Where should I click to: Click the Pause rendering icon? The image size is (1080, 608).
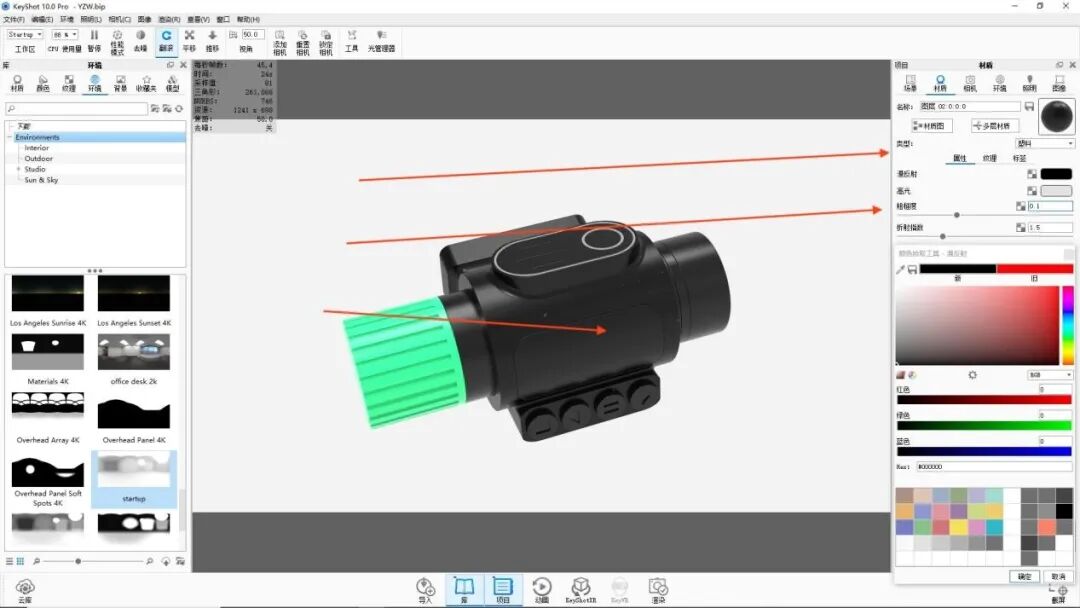(93, 35)
